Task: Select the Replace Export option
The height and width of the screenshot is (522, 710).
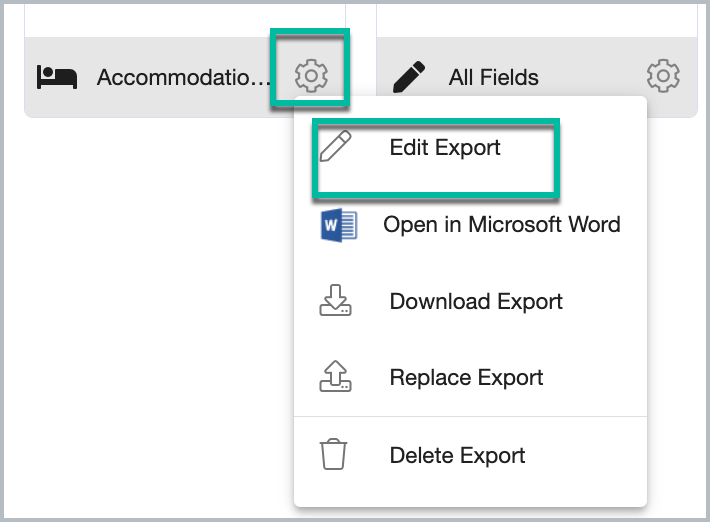Action: point(466,378)
